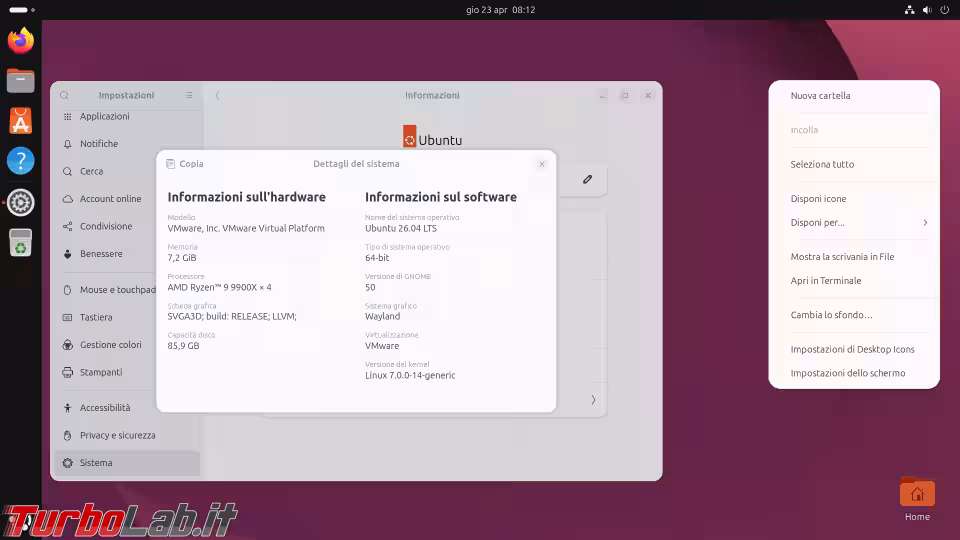The width and height of the screenshot is (960, 540).
Task: Launch Firefox from the dock
Action: point(20,41)
